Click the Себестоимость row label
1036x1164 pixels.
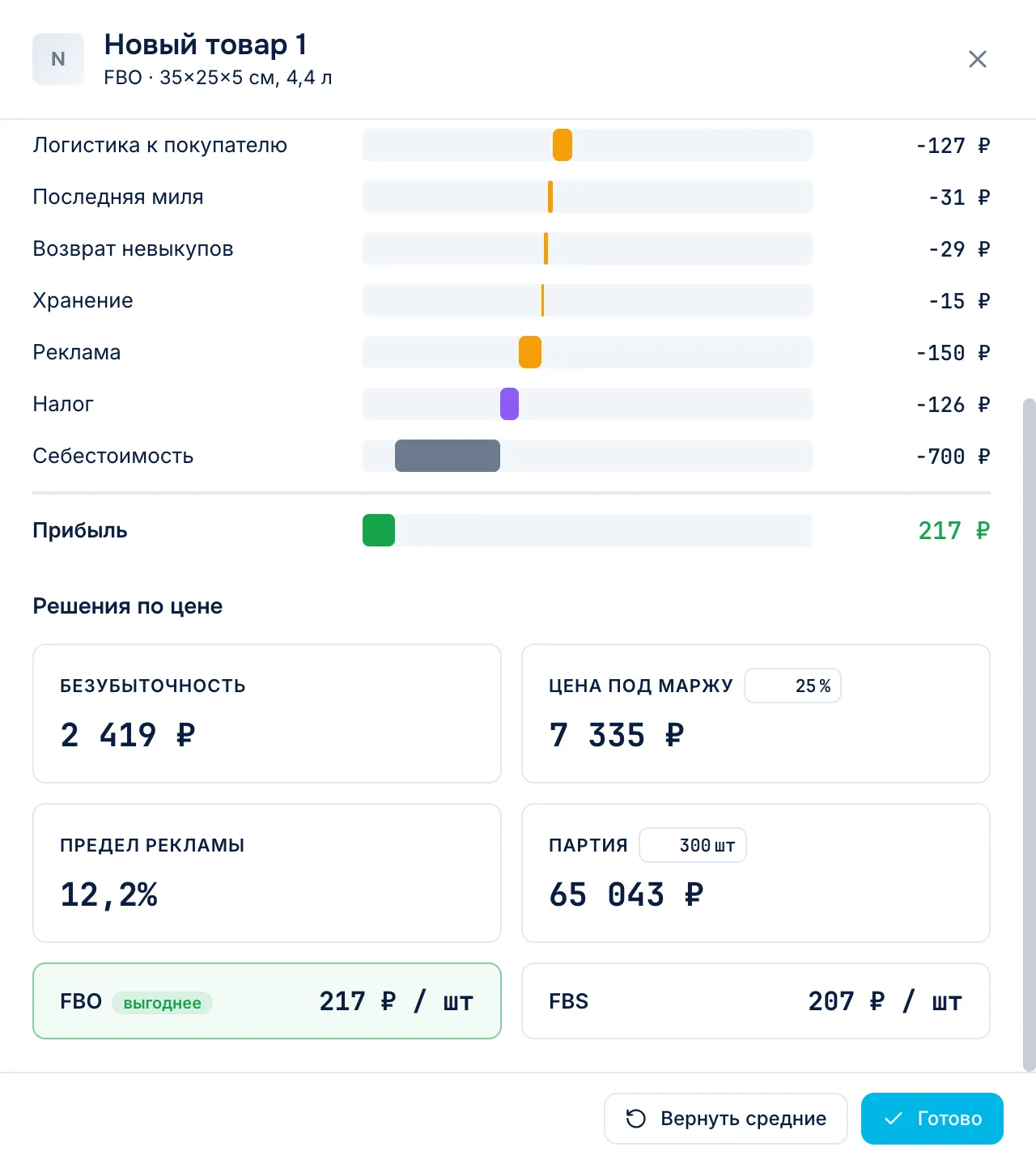click(x=113, y=456)
